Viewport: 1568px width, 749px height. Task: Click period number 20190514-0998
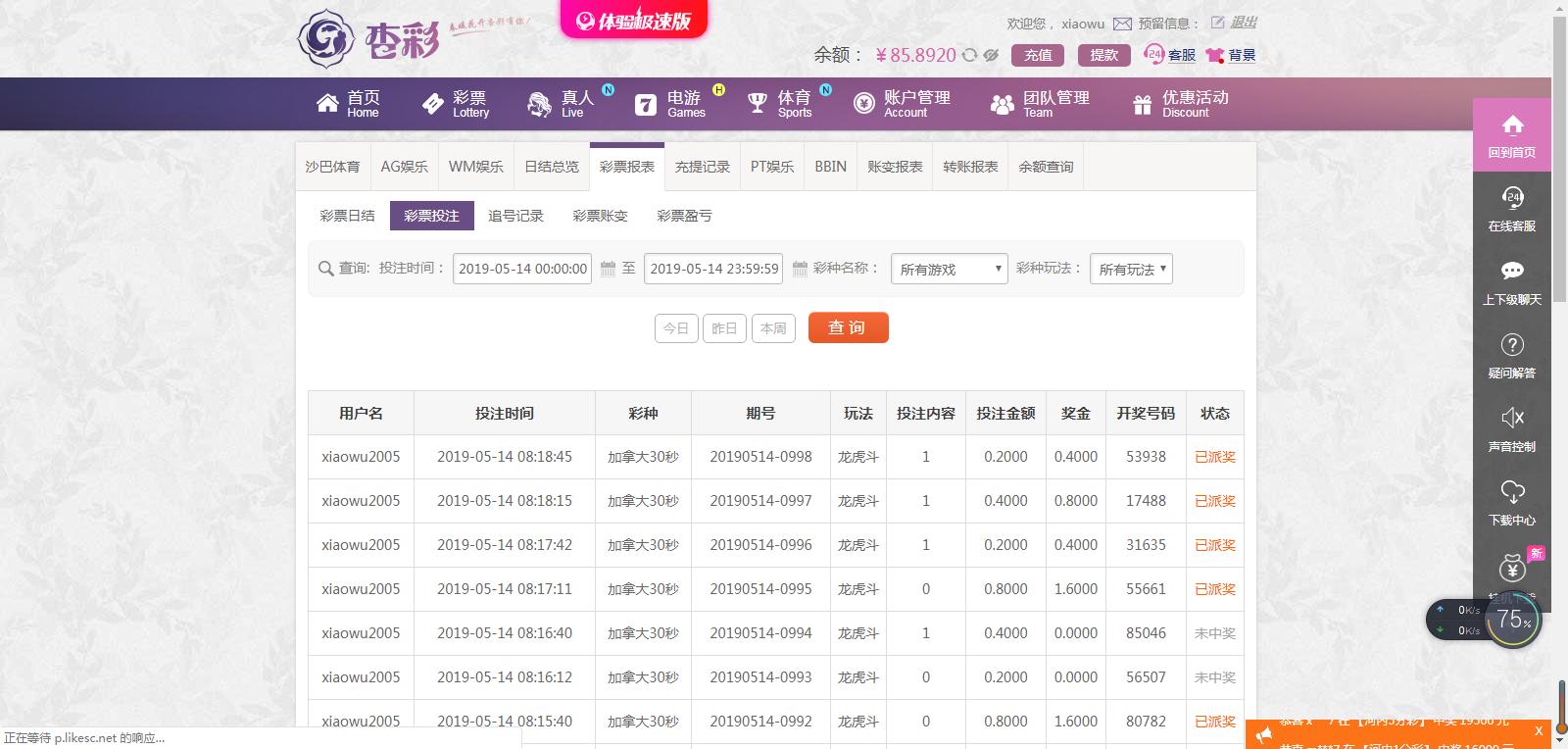[760, 457]
